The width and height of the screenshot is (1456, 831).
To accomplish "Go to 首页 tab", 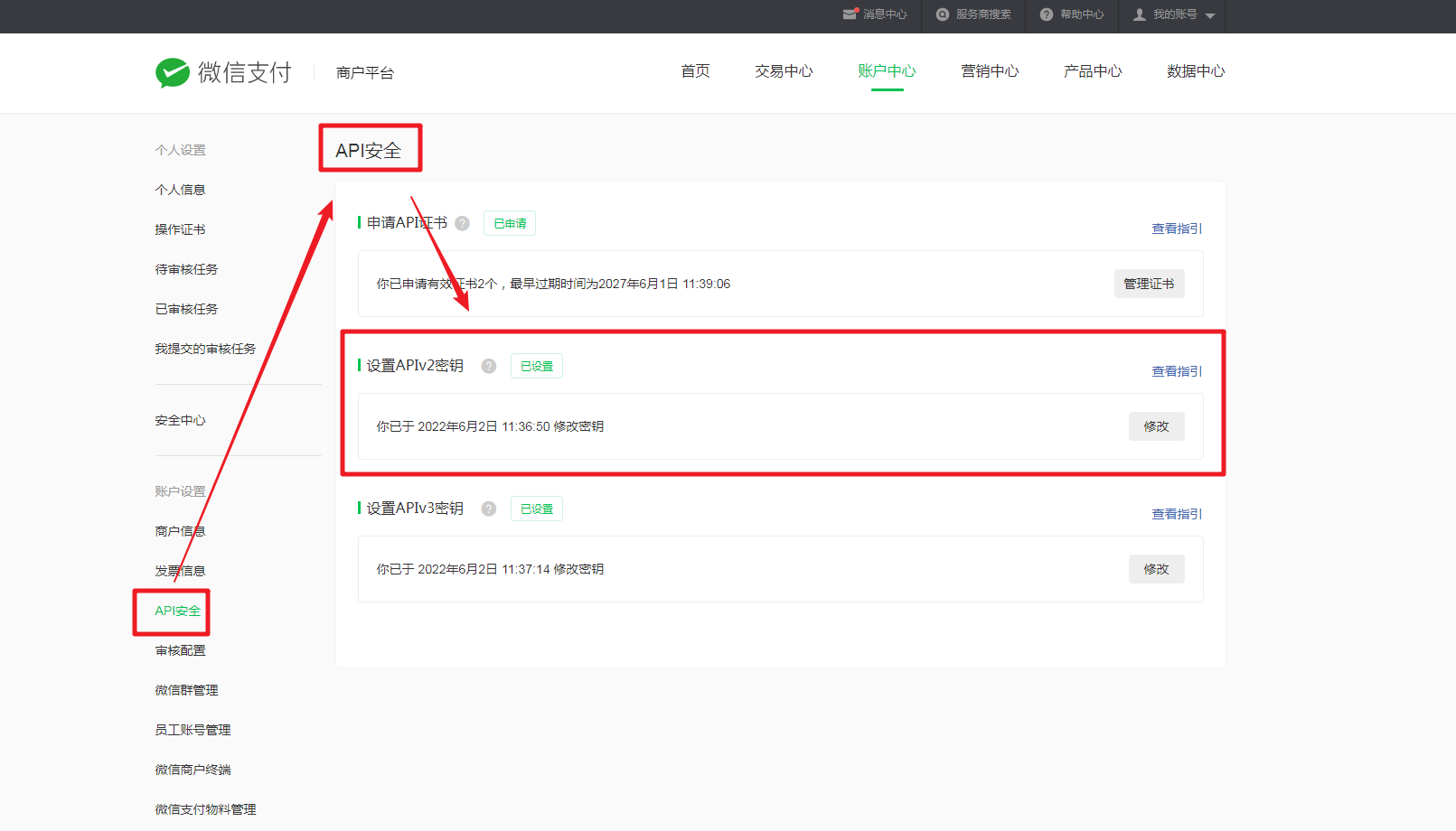I will [x=695, y=71].
